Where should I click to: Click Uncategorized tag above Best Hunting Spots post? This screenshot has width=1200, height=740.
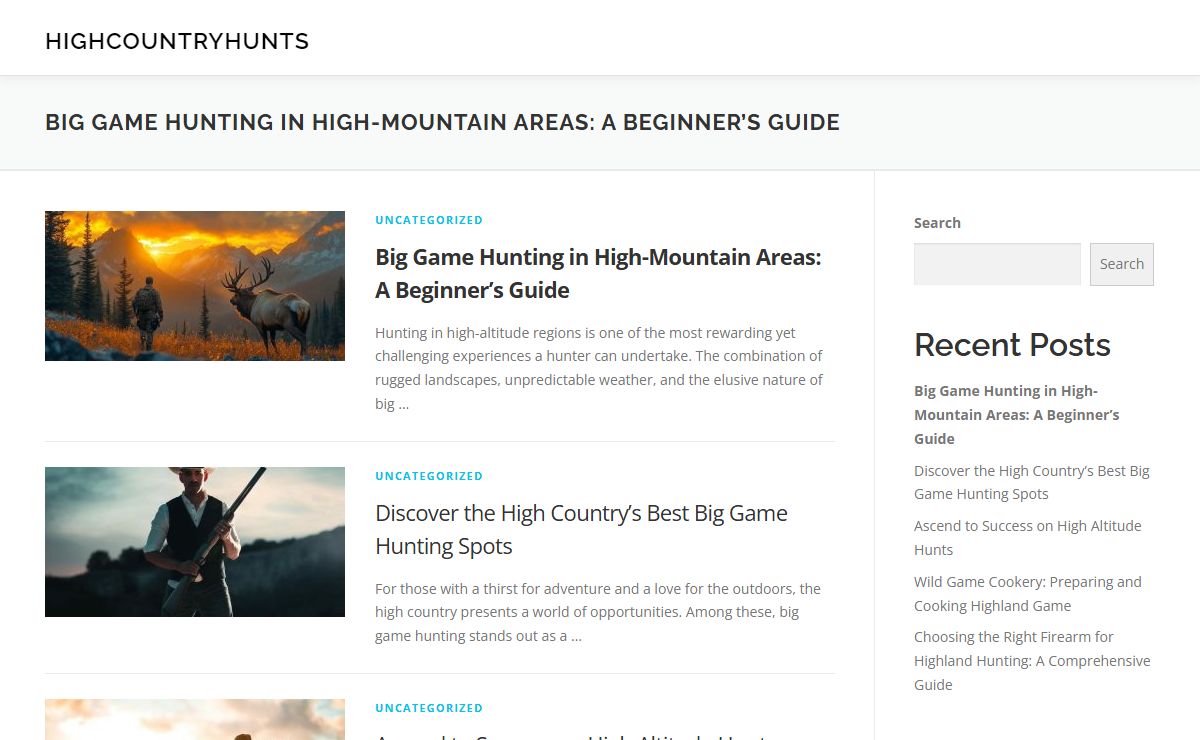[x=429, y=476]
